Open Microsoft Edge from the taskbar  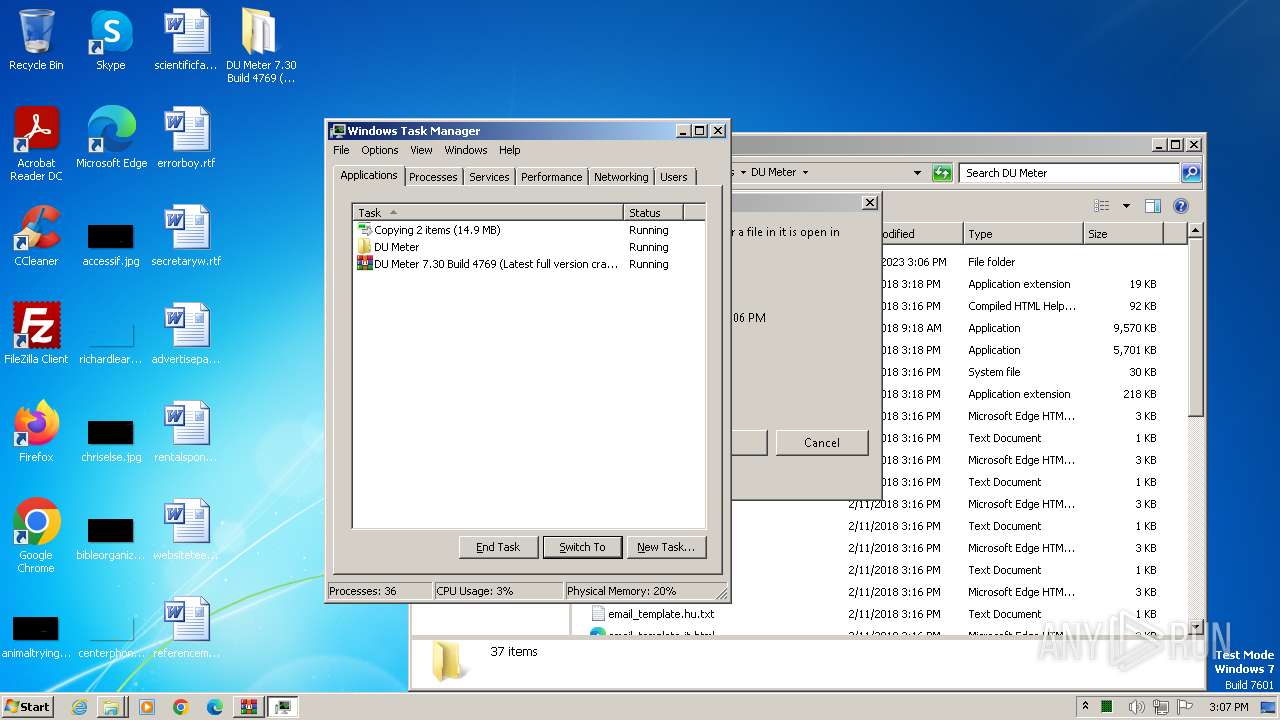(214, 707)
